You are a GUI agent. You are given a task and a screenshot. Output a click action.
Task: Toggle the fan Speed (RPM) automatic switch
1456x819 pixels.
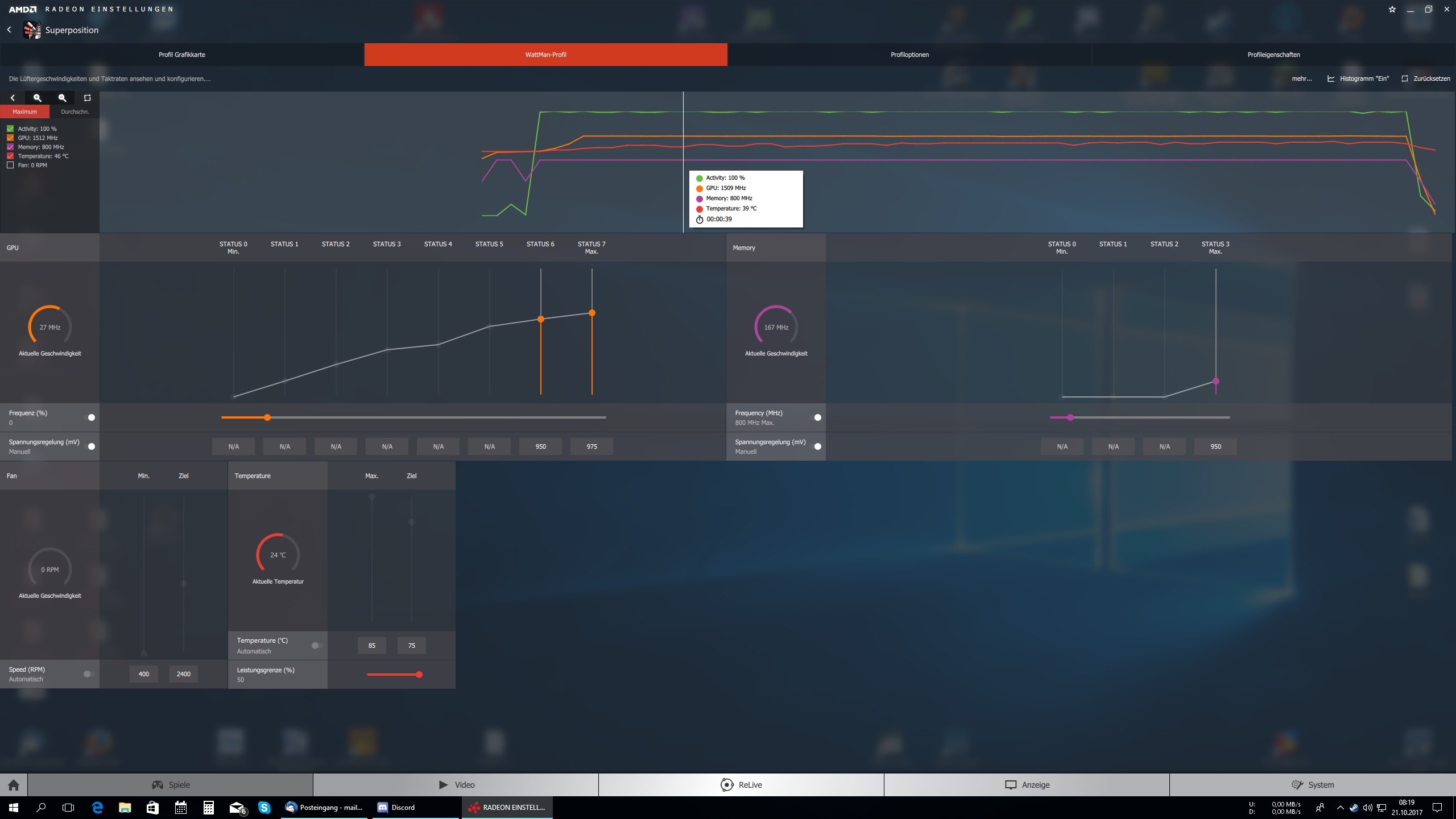(x=88, y=674)
